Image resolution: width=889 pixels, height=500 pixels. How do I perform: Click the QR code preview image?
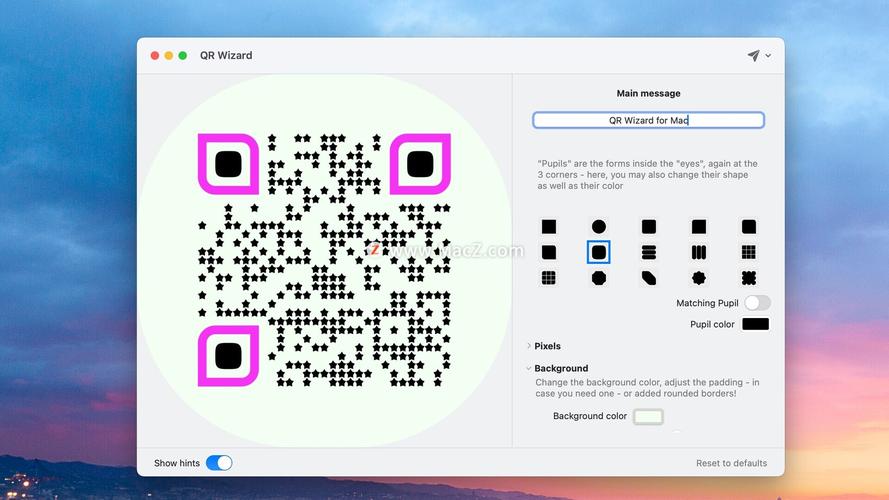tap(325, 260)
